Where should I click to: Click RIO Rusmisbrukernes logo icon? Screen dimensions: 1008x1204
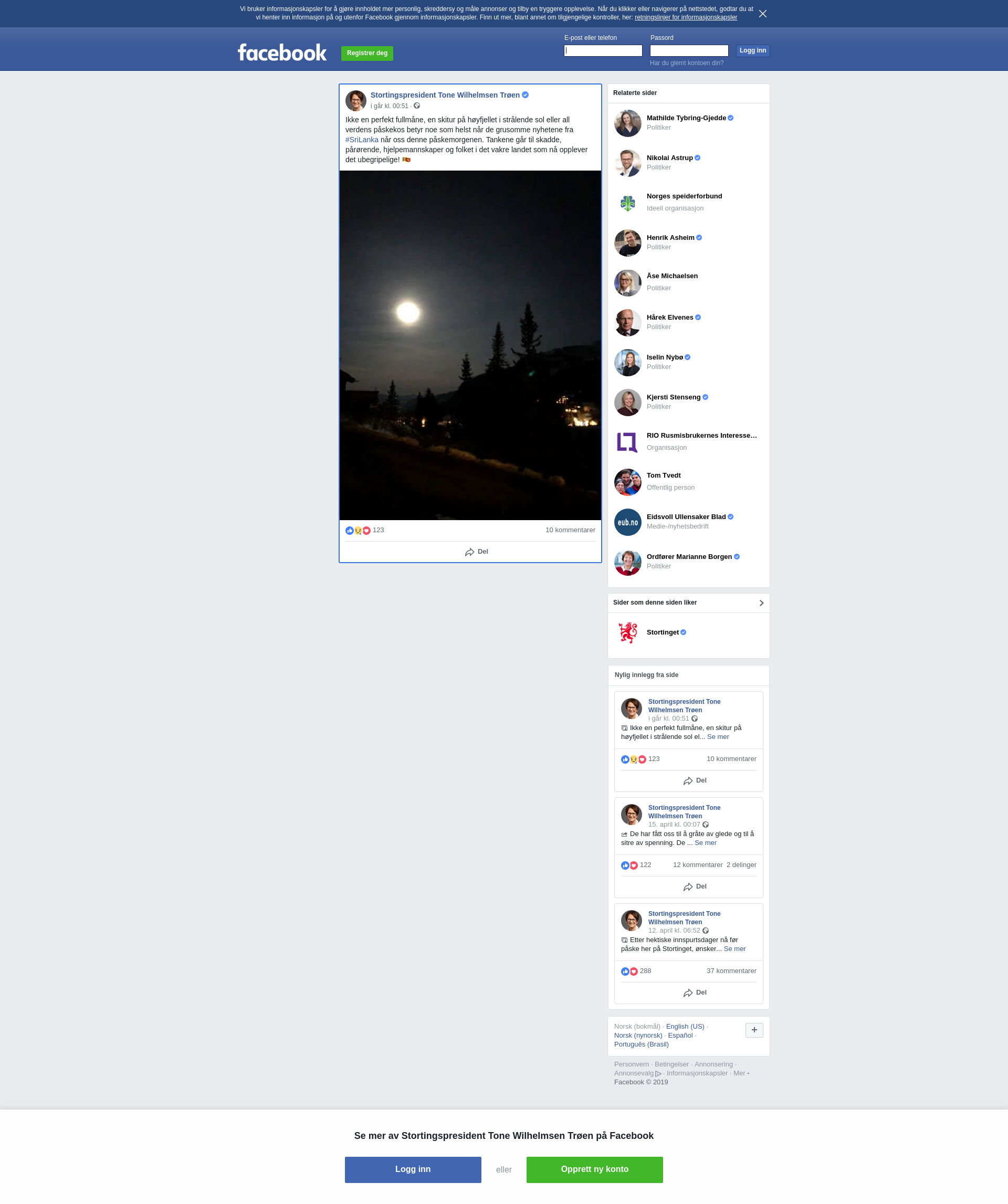coord(627,442)
